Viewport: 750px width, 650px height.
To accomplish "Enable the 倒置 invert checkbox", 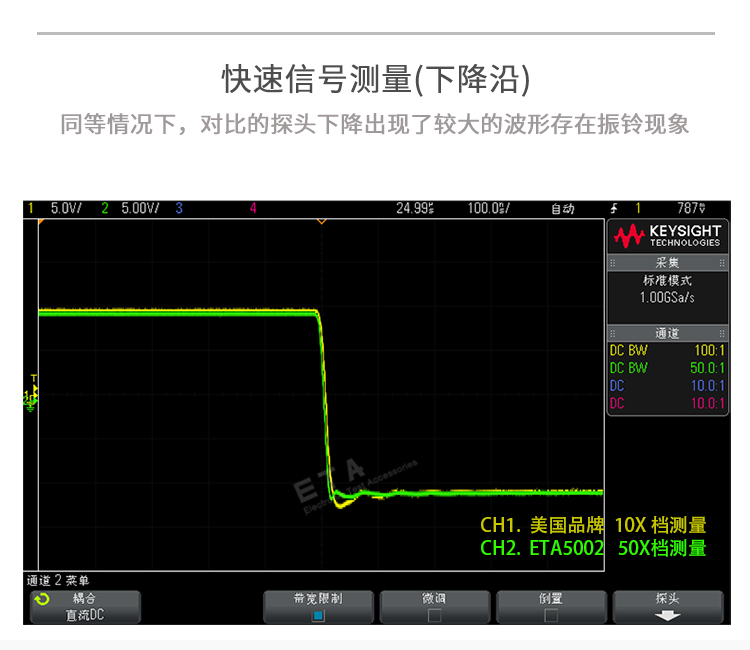I will (551, 616).
